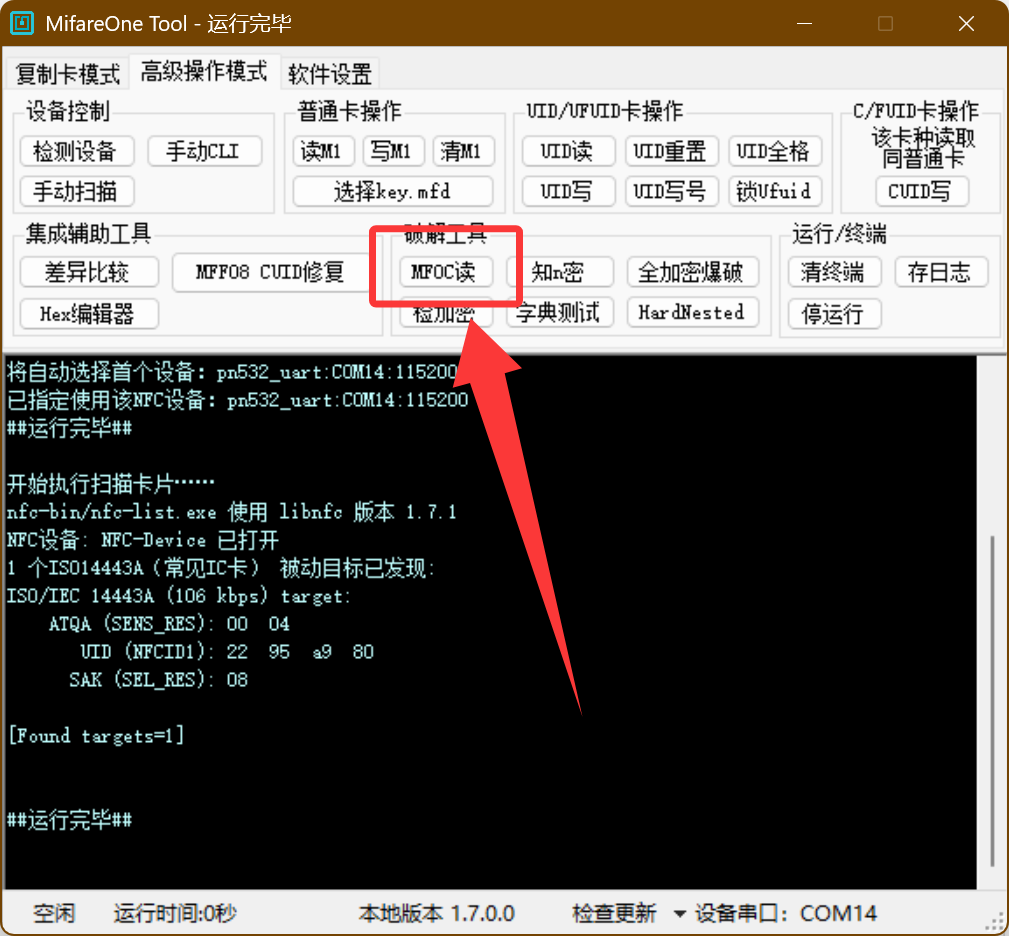Viewport: 1009px width, 936px height.
Task: Select the 高级操作模式 tab
Action: click(x=204, y=71)
